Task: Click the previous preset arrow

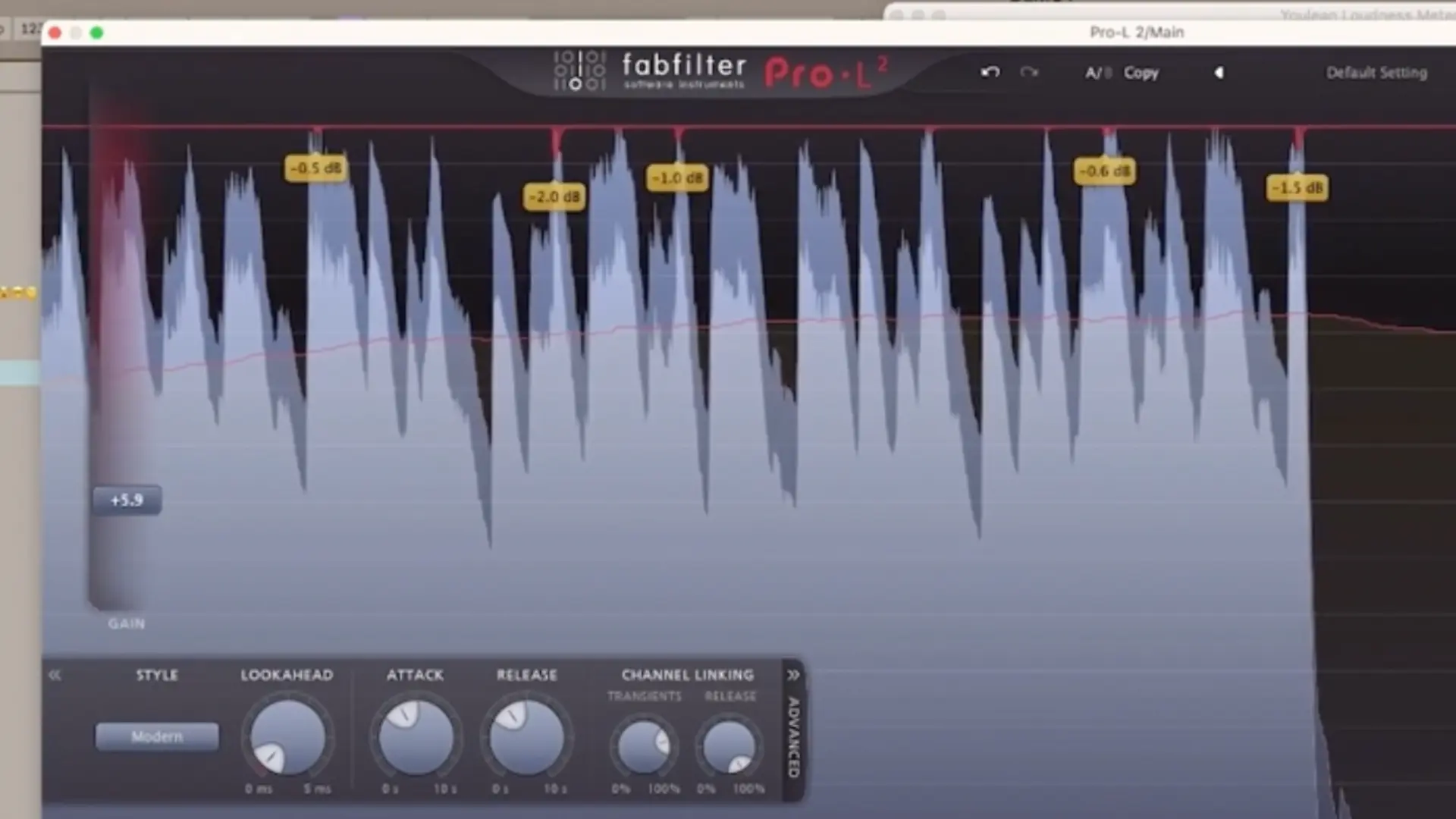Action: point(1219,73)
